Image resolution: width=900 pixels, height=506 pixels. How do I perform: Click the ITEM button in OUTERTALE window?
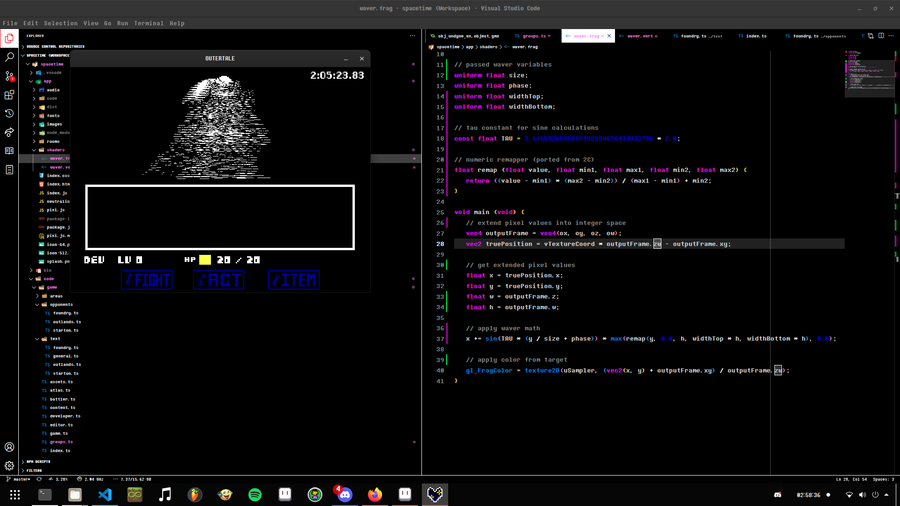[x=294, y=280]
